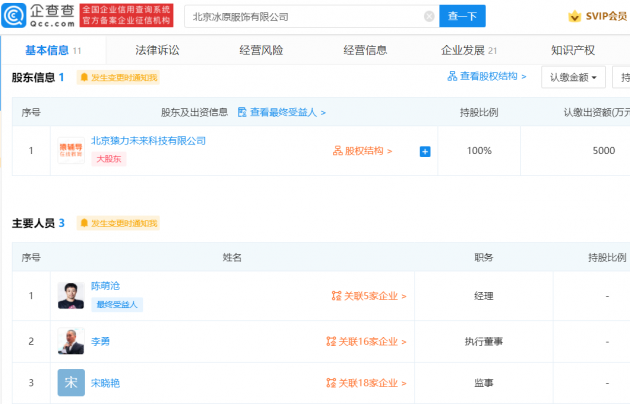Click the 大股东 tag
630x404 pixels.
[108, 159]
